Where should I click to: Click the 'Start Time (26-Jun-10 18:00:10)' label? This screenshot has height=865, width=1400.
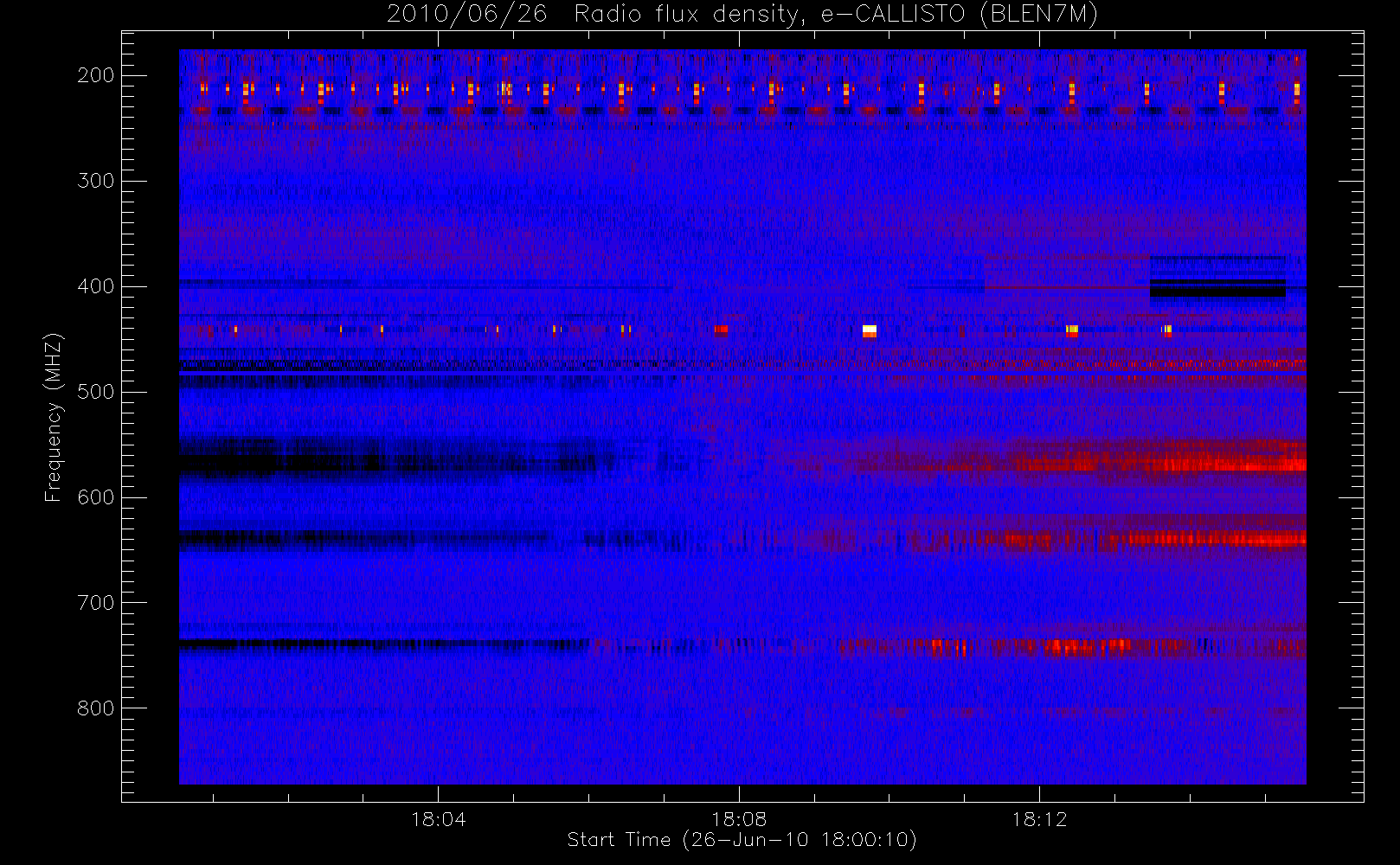[742, 840]
